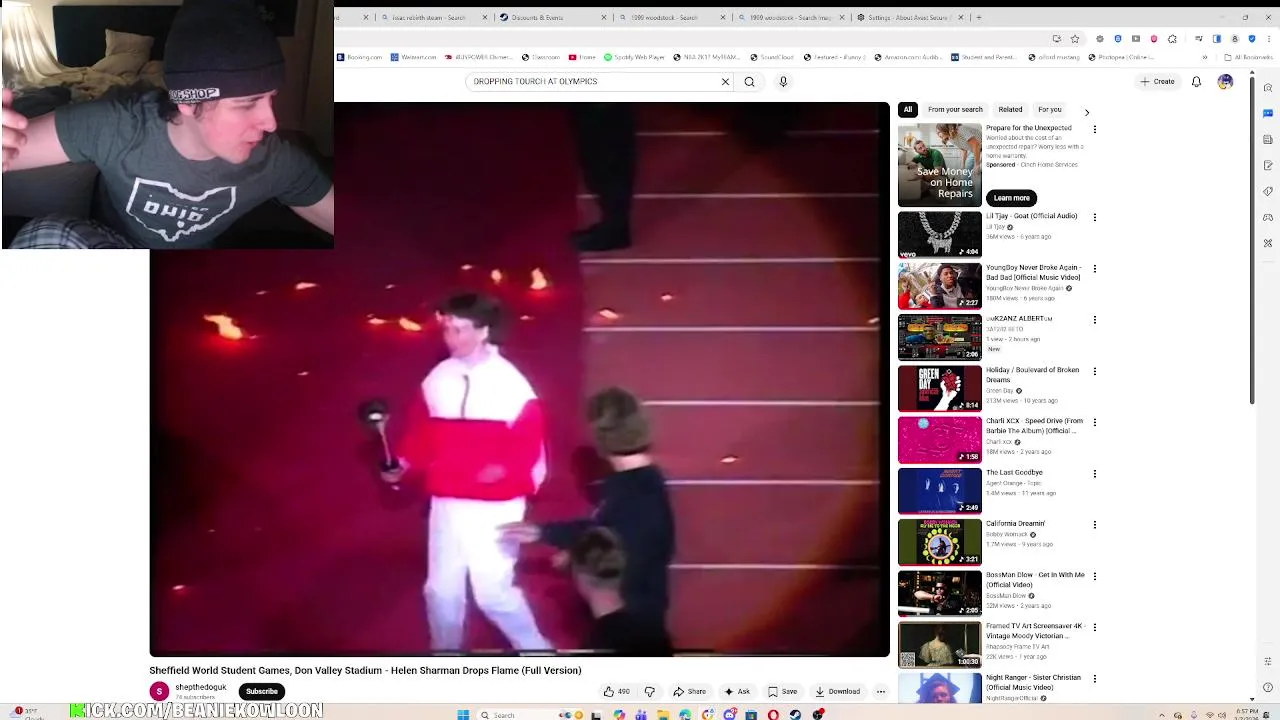The height and width of the screenshot is (720, 1280).
Task: Open the SoundCloud bookmark
Action: [x=771, y=57]
